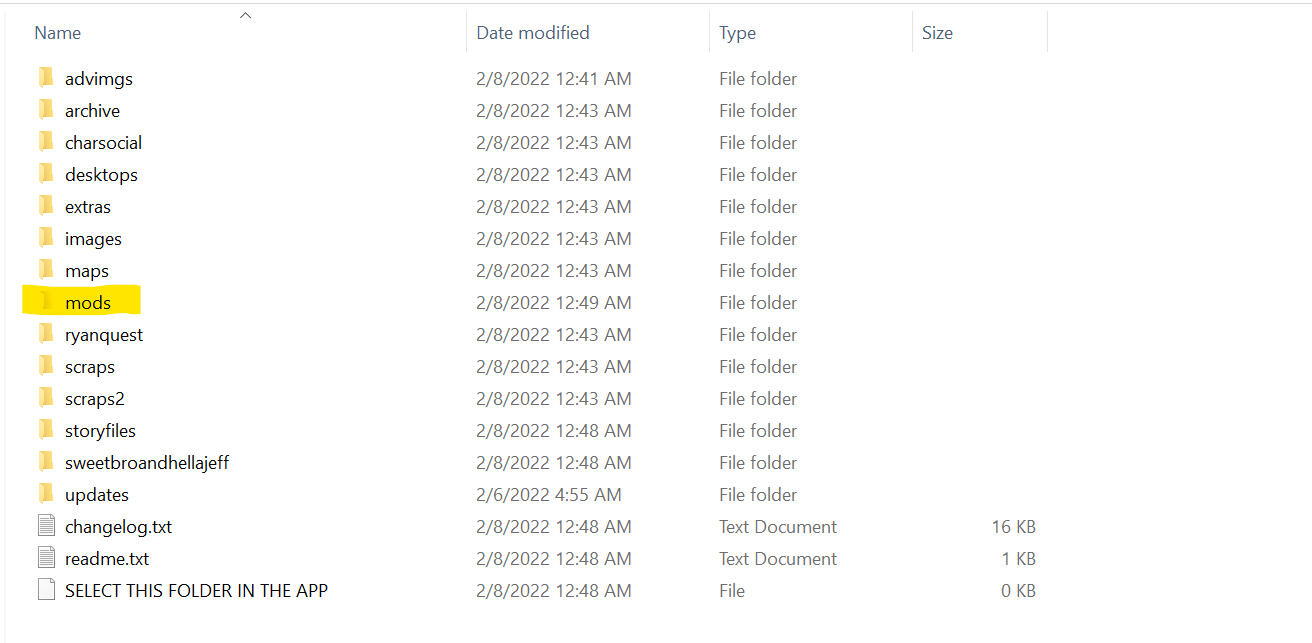Click the maps folder icon

(45, 270)
